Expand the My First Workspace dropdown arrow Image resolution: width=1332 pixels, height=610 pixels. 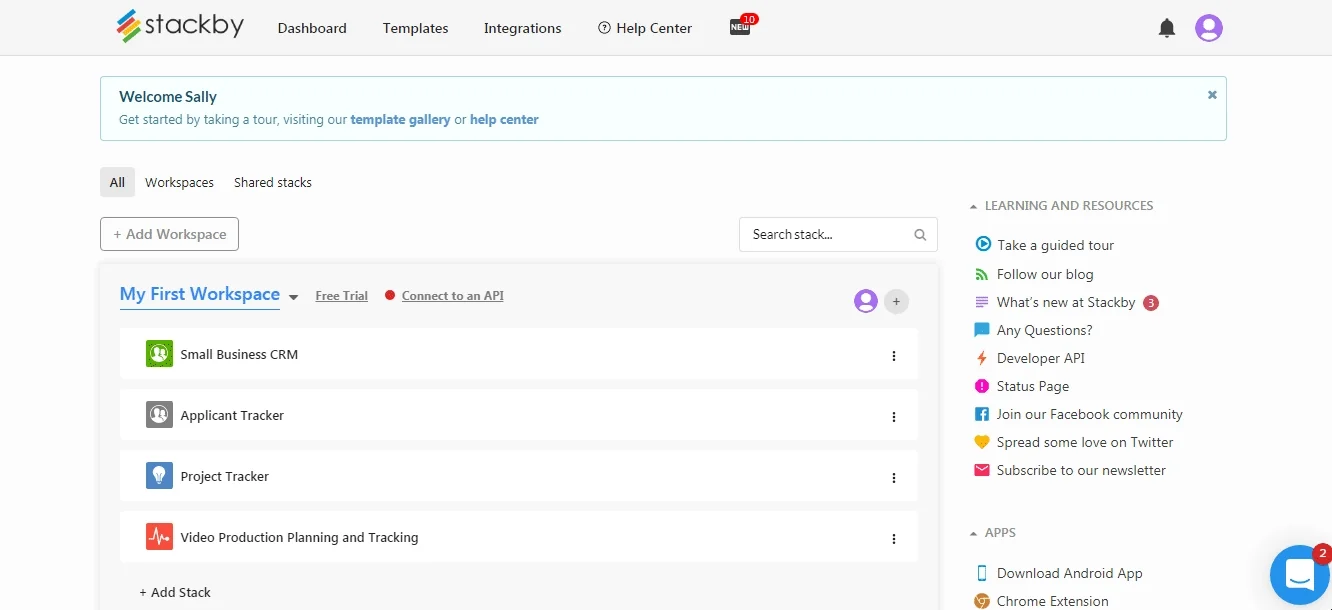(294, 297)
